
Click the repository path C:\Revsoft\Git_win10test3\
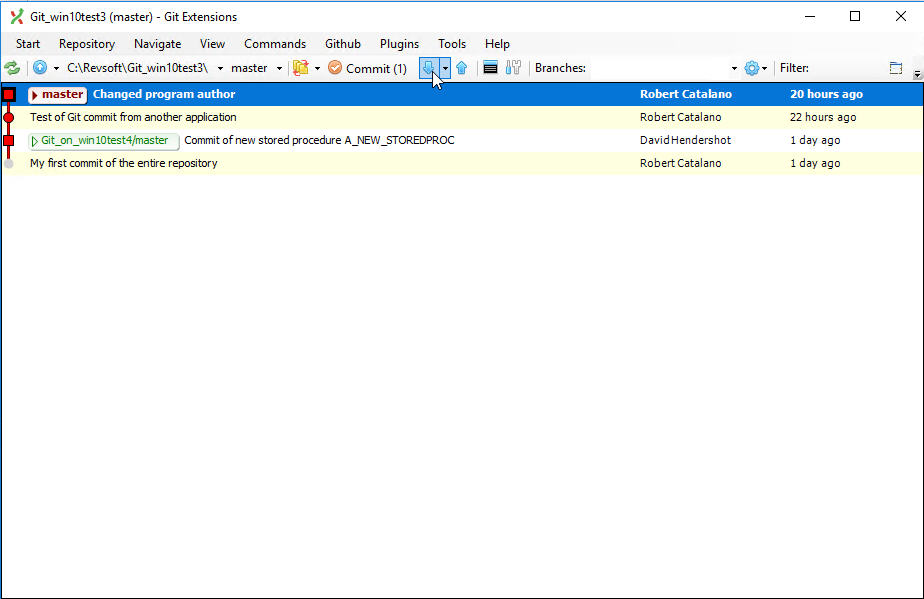point(137,68)
